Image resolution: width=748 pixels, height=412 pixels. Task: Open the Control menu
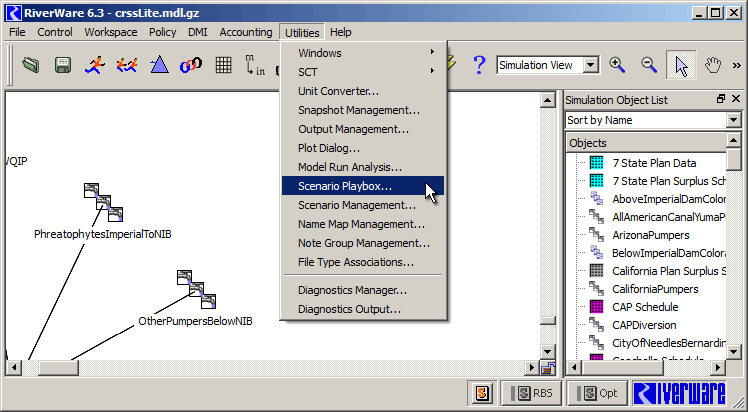(x=55, y=32)
